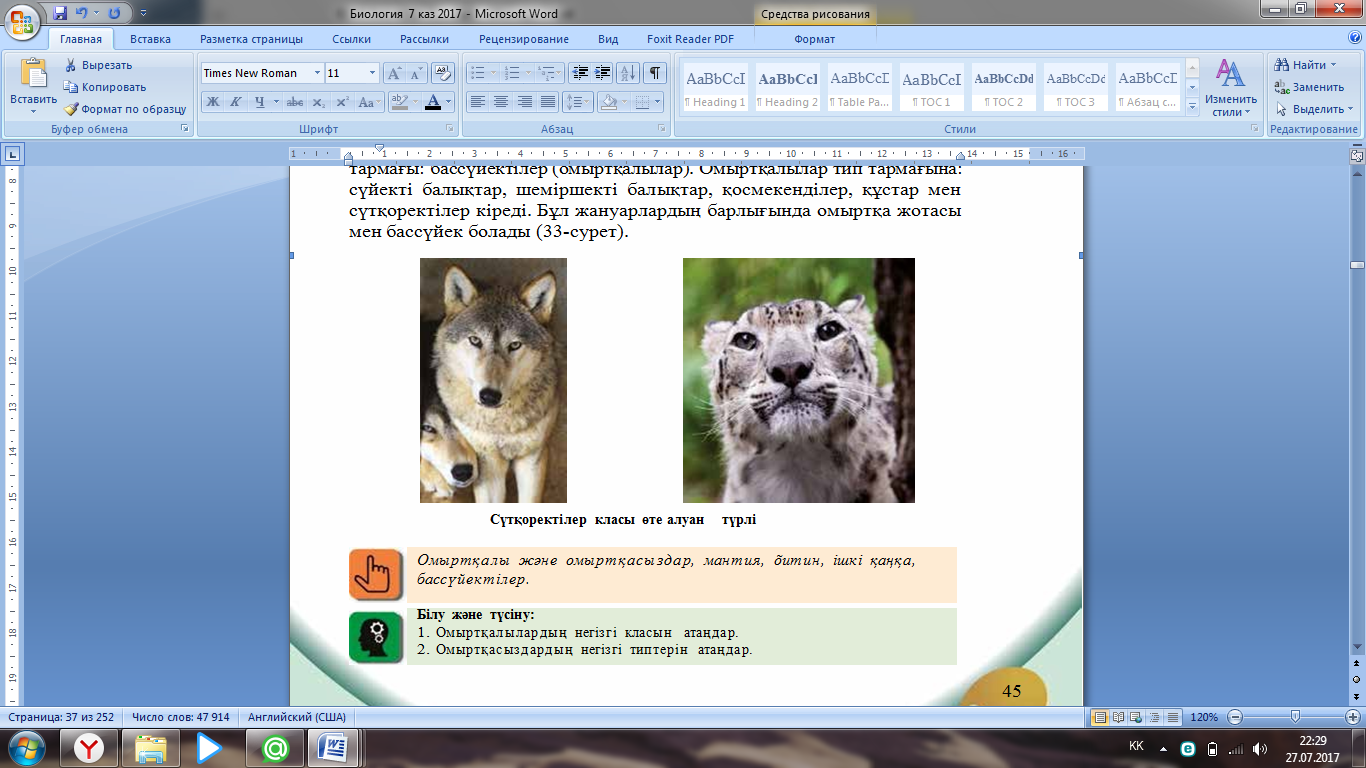Toggle bold formatting (Ж)
Image resolution: width=1366 pixels, height=768 pixels.
point(212,102)
